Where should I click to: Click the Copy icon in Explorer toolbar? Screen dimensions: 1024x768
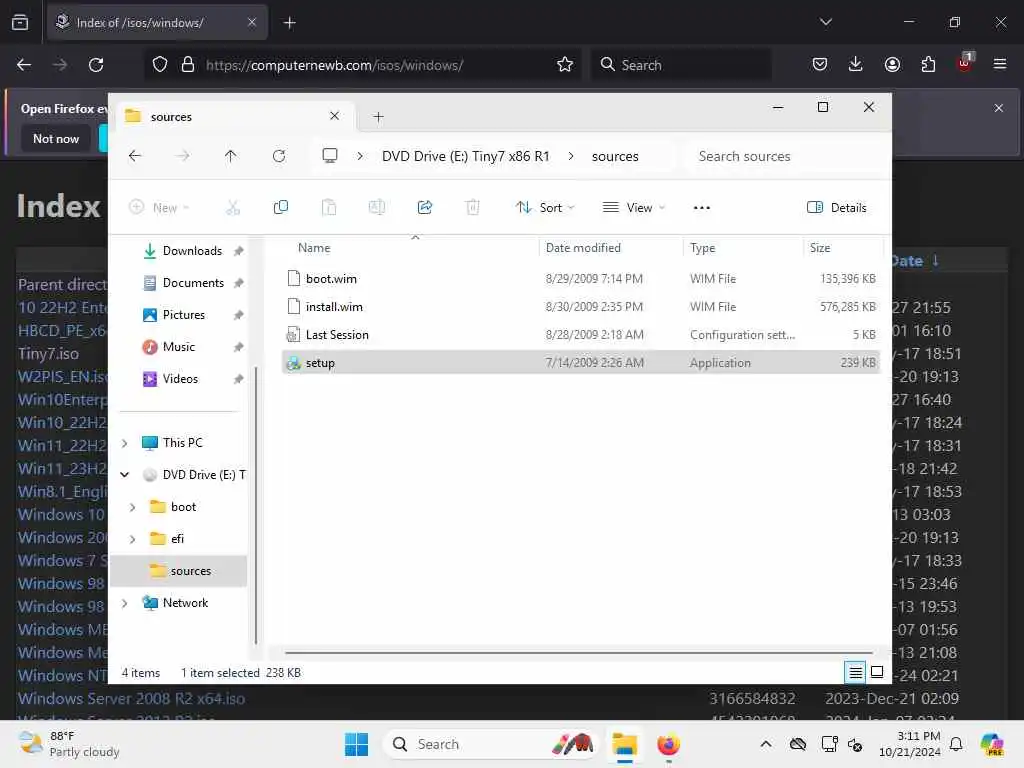[x=281, y=208]
